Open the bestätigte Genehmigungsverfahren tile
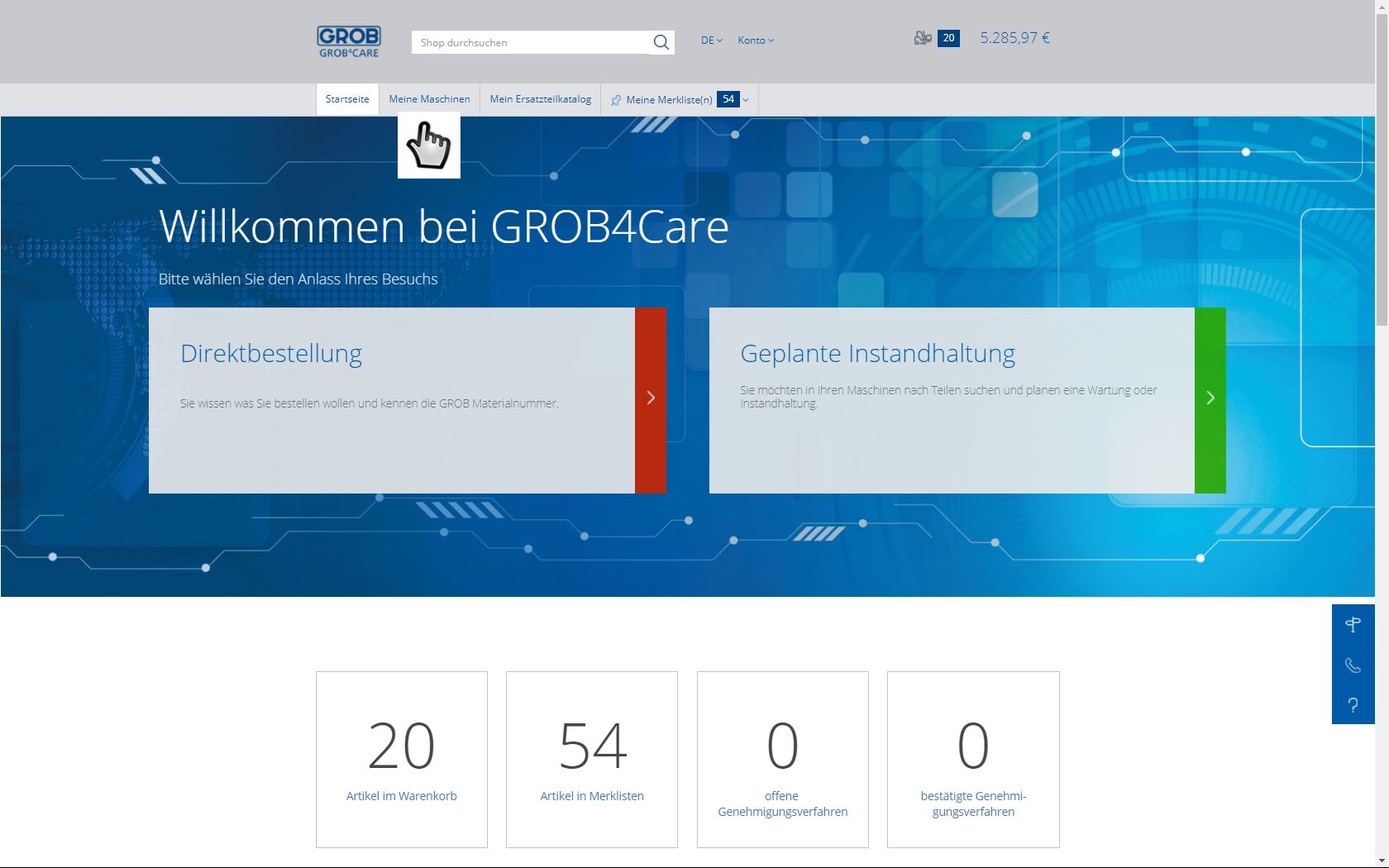This screenshot has height=868, width=1389. point(973,760)
